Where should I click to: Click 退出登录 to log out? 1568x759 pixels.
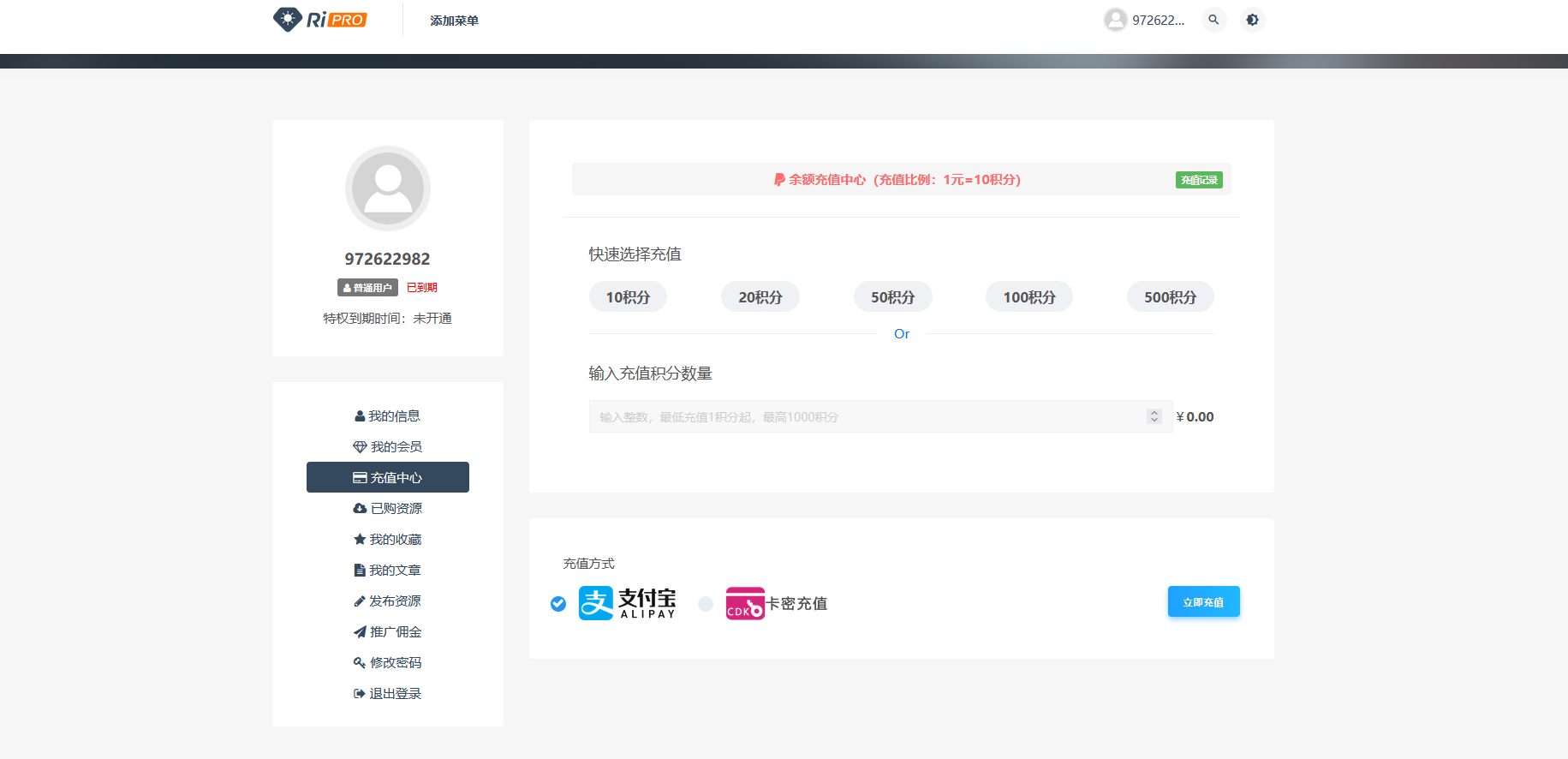tap(387, 694)
